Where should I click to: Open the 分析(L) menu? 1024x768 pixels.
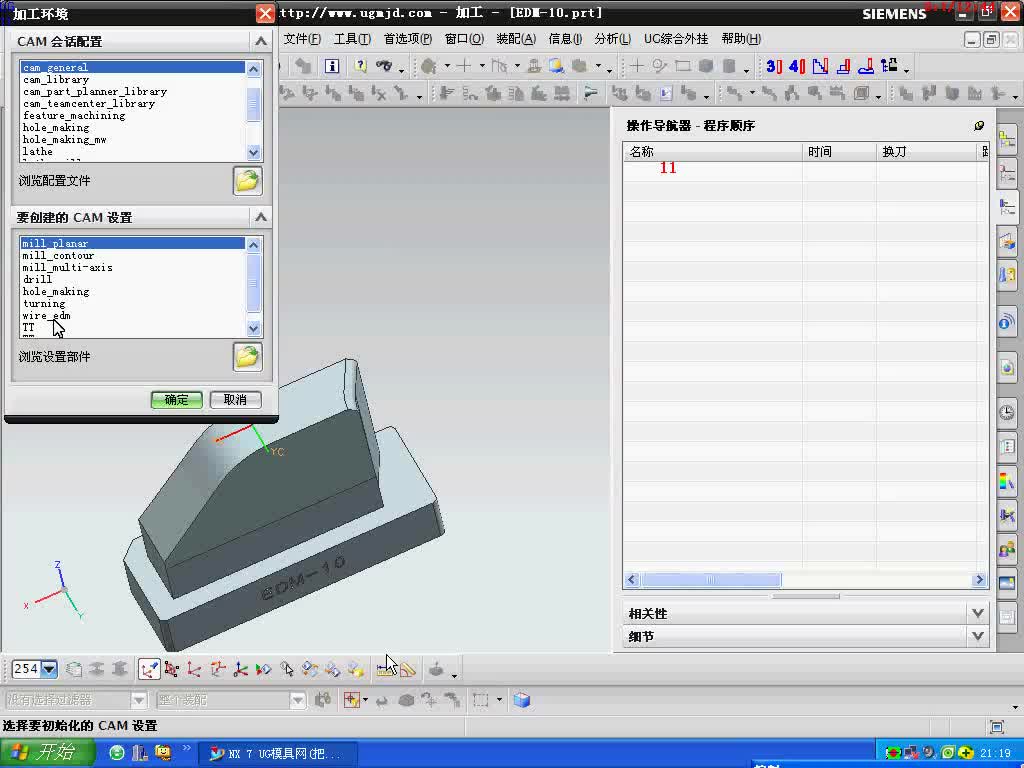click(x=612, y=39)
